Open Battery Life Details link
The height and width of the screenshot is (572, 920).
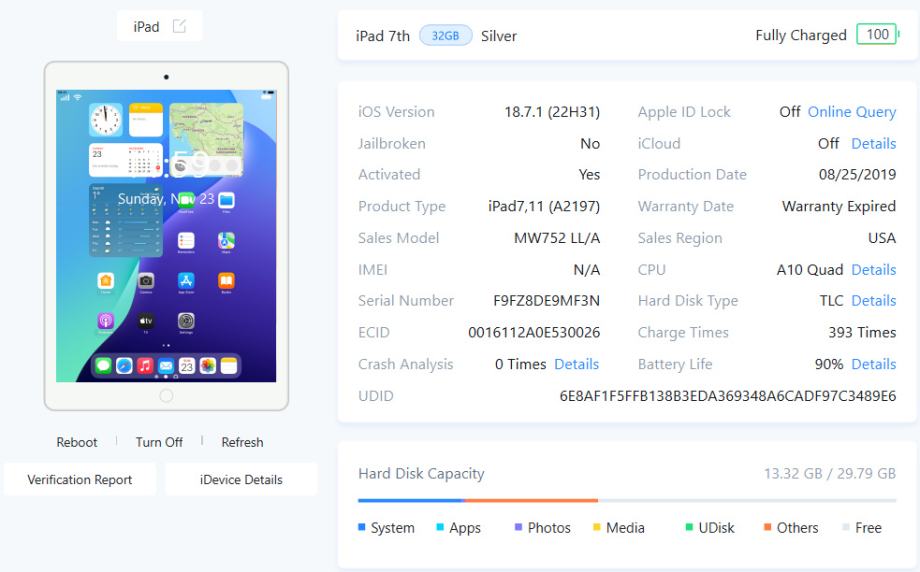point(873,364)
